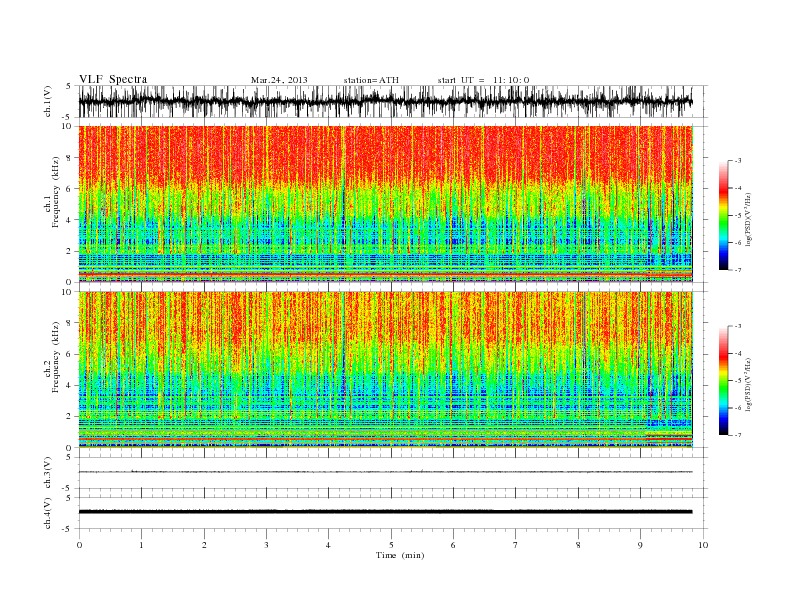Click the "station=ATH" header text
The image size is (792, 612).
pyautogui.click(x=371, y=80)
